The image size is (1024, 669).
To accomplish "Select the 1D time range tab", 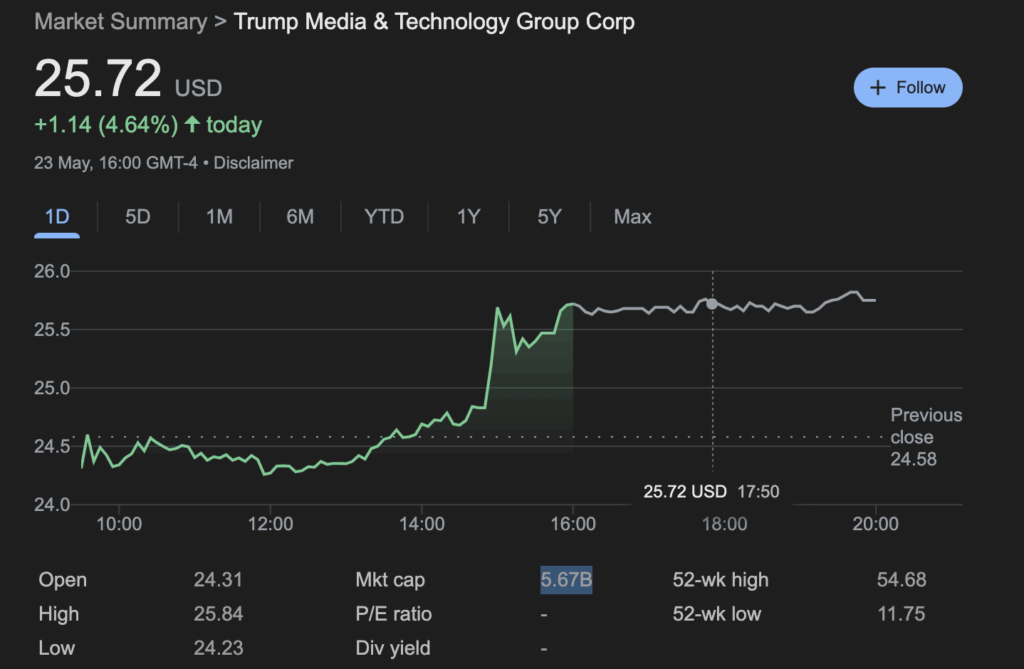I will click(57, 217).
